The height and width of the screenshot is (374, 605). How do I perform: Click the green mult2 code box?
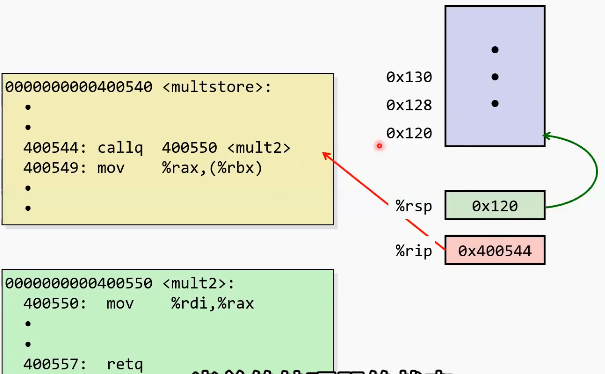[x=168, y=322]
